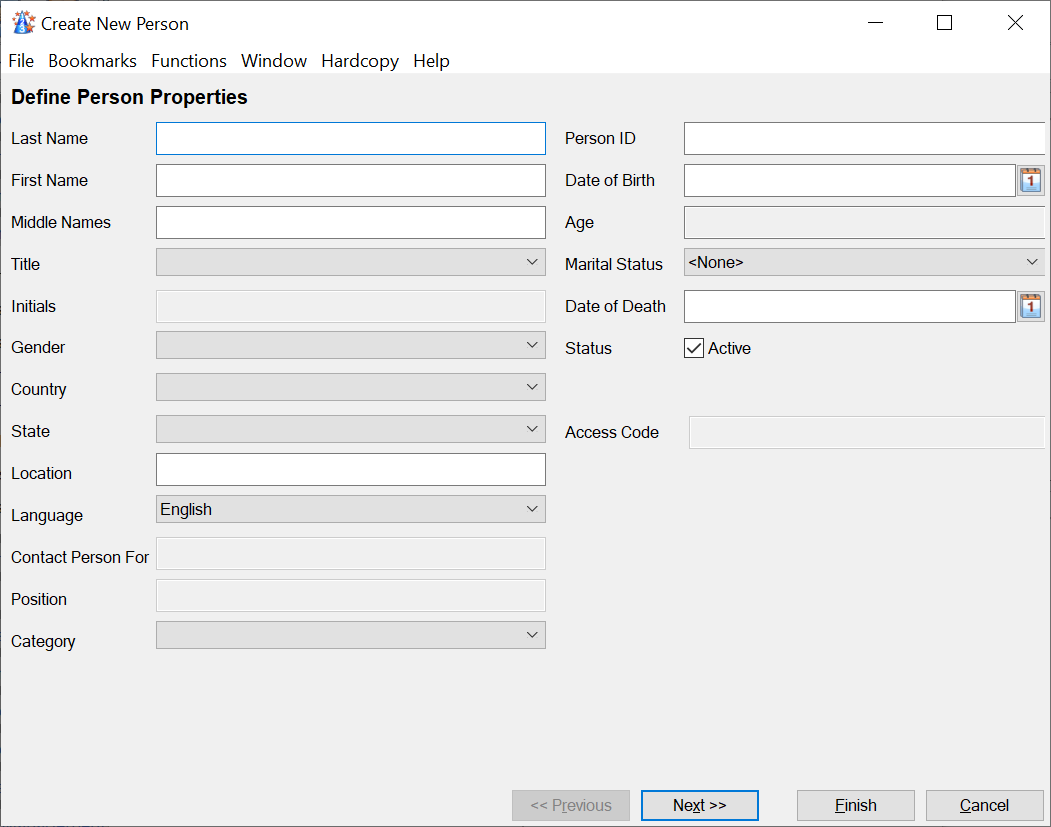Image resolution: width=1051 pixels, height=827 pixels.
Task: Click the Location text field
Action: coord(350,469)
